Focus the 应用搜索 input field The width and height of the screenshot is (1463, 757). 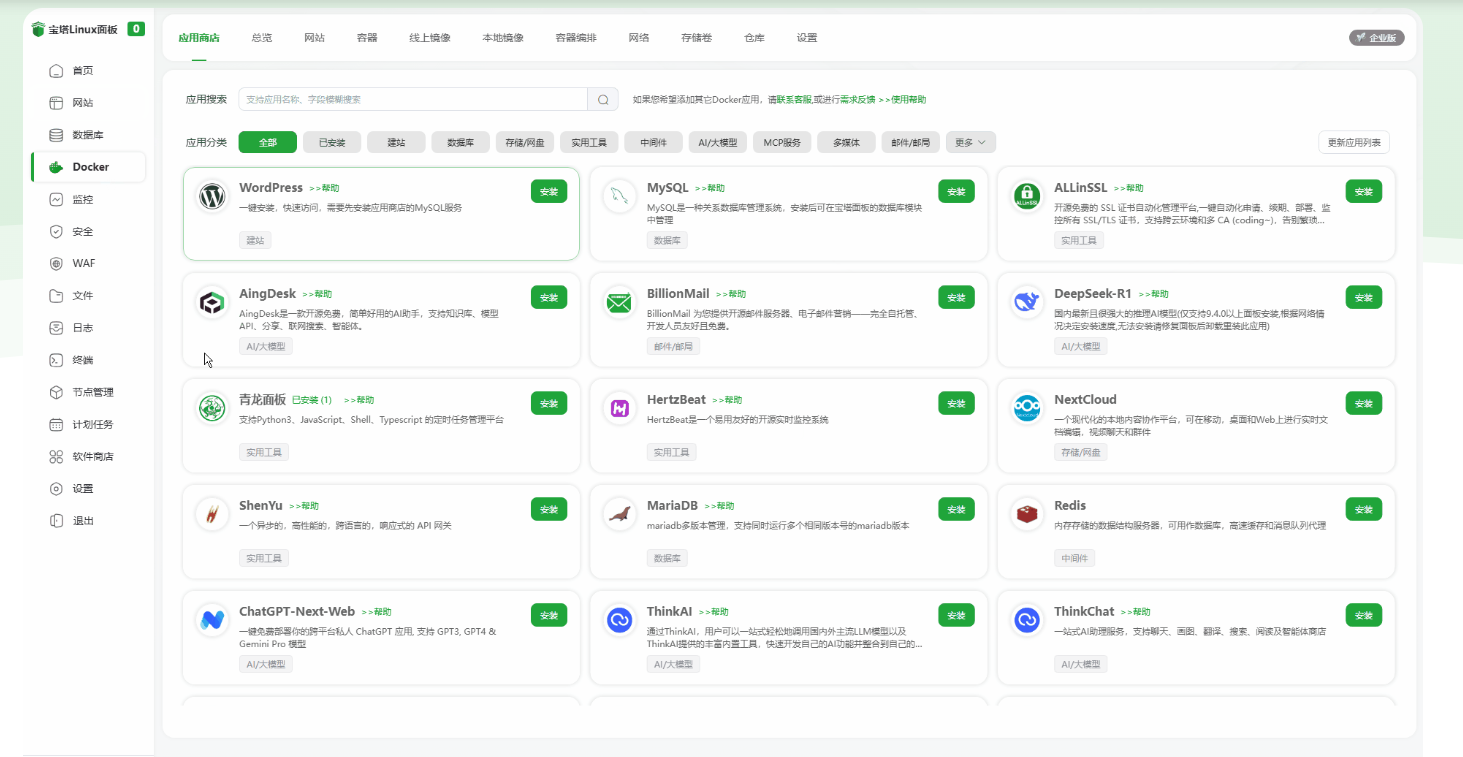pos(412,99)
